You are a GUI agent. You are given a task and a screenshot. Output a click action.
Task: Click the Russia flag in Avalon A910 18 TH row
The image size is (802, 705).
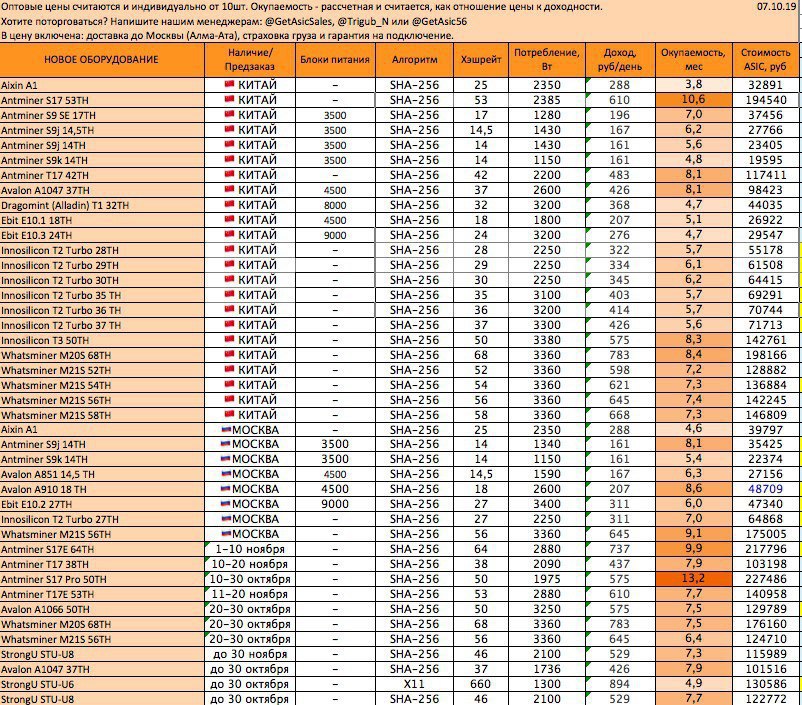pos(226,489)
